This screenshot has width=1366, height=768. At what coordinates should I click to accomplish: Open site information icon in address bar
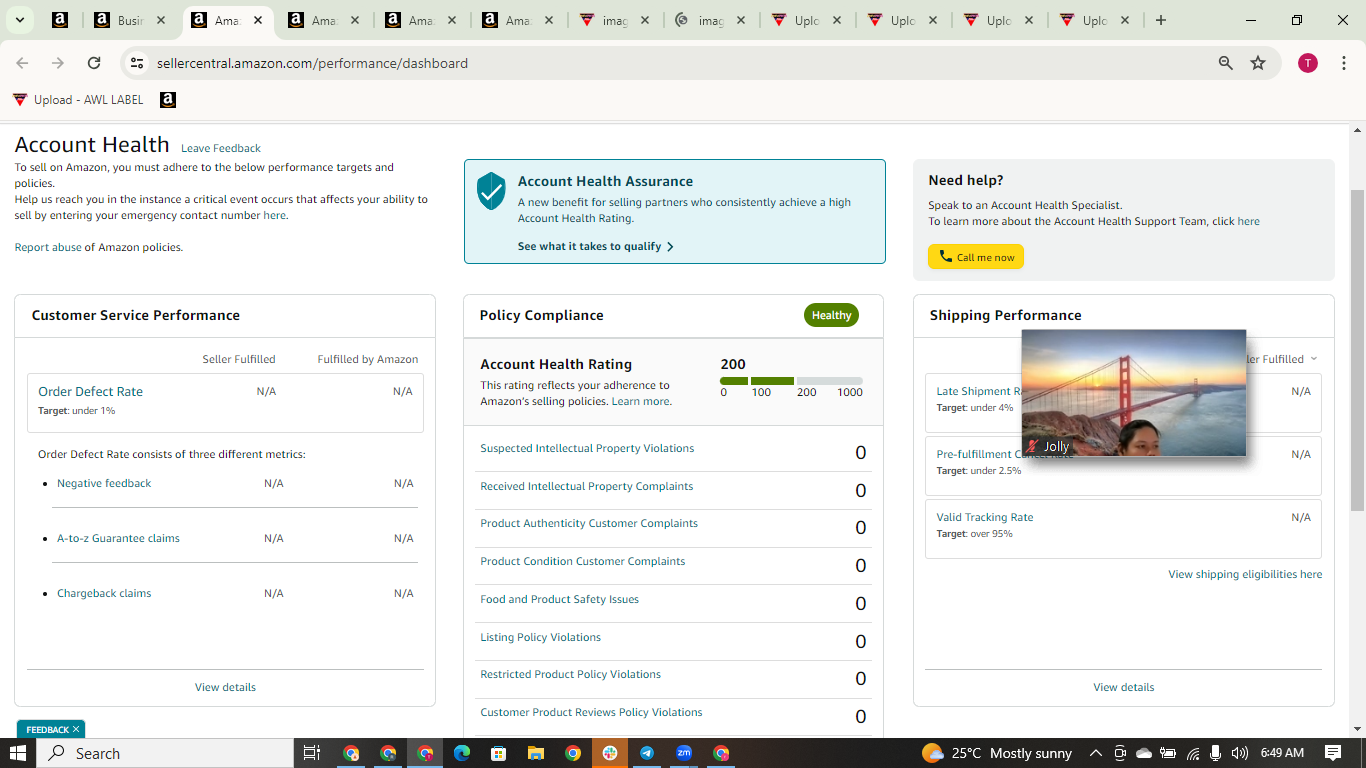coord(137,63)
